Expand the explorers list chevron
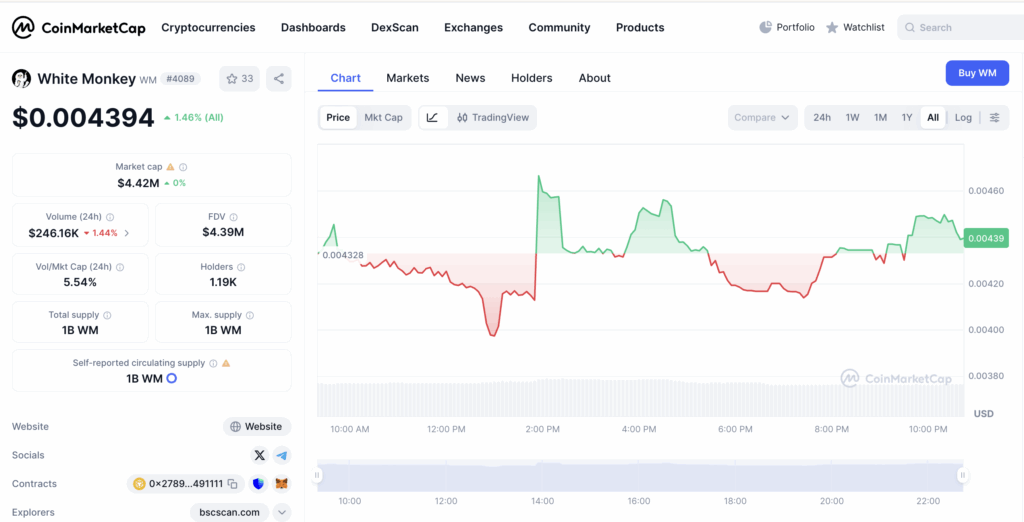 tap(282, 512)
